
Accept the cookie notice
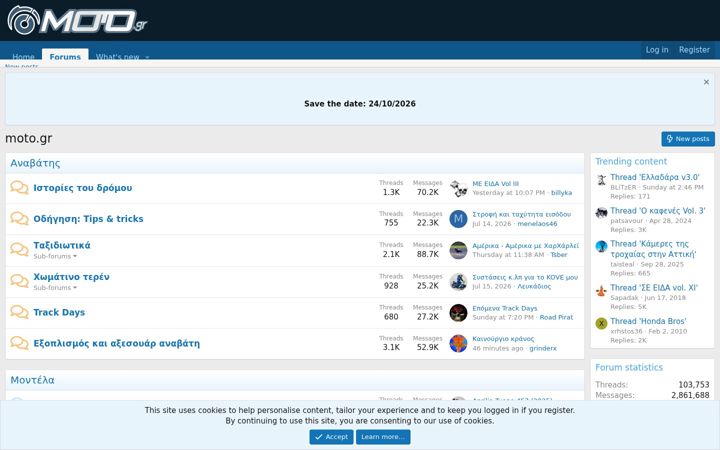tap(331, 437)
